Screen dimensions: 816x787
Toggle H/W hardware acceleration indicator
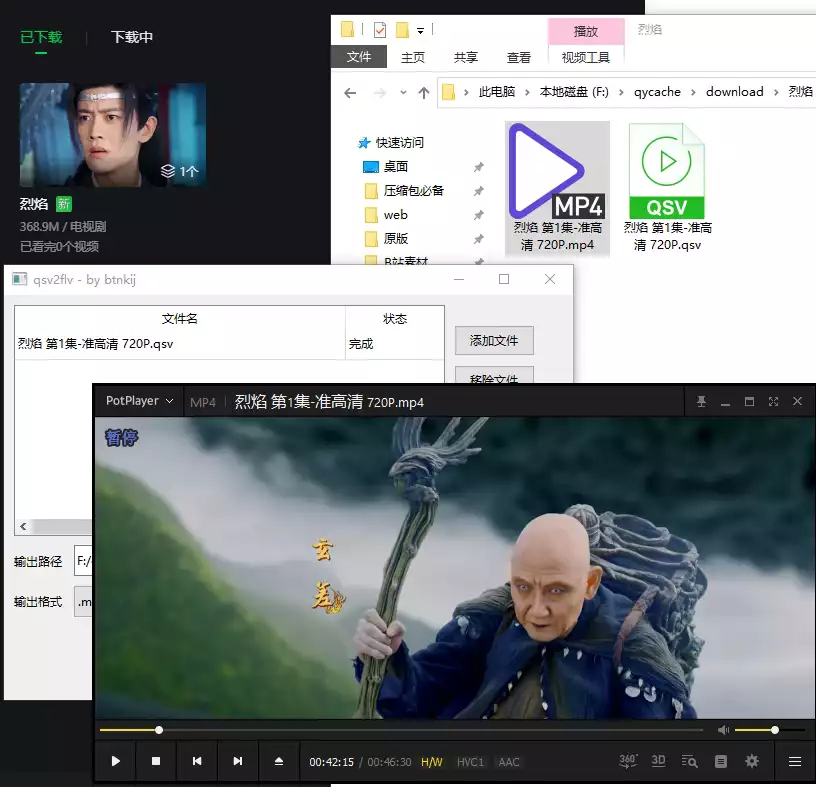coord(431,762)
